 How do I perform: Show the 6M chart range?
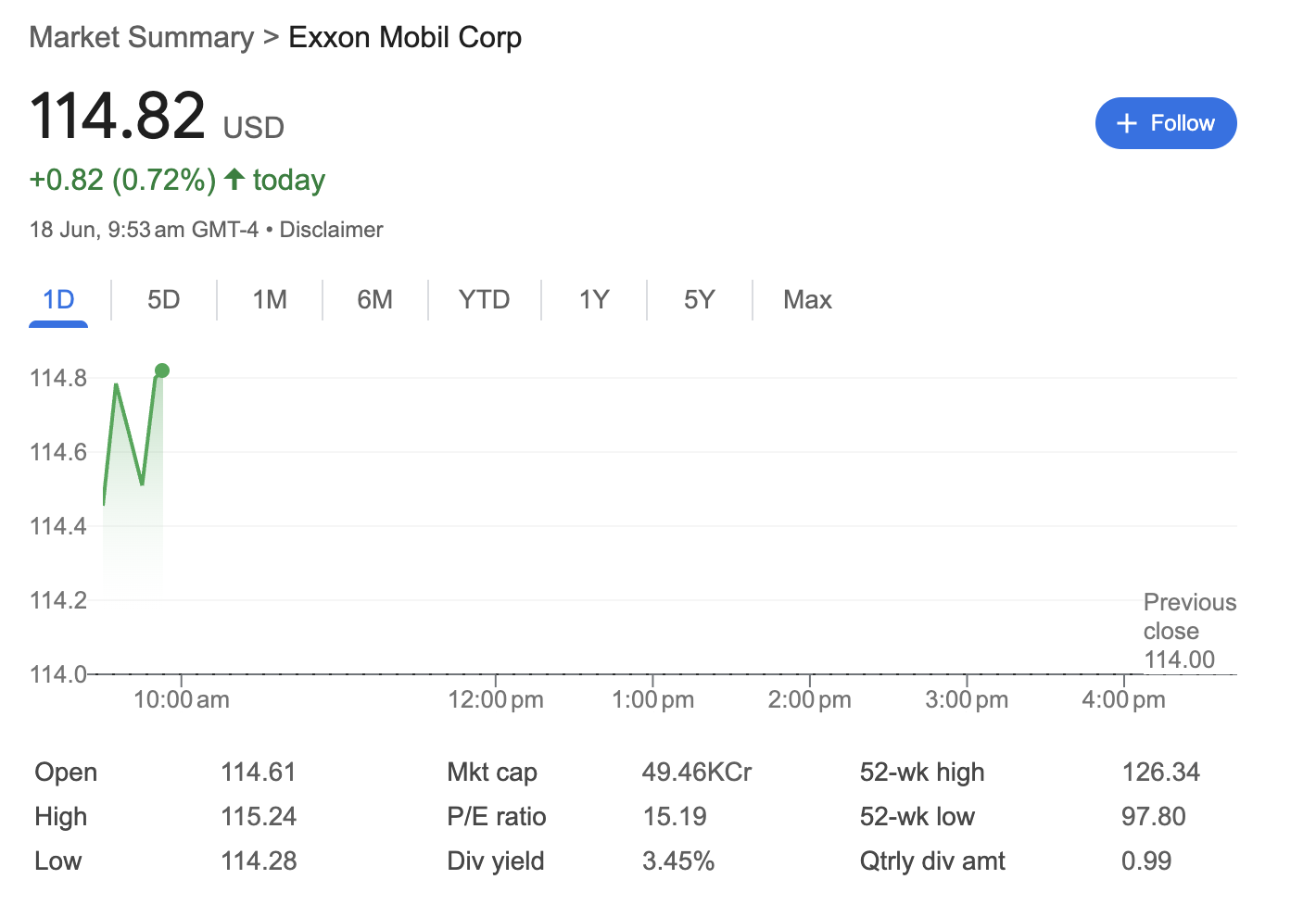[x=375, y=300]
